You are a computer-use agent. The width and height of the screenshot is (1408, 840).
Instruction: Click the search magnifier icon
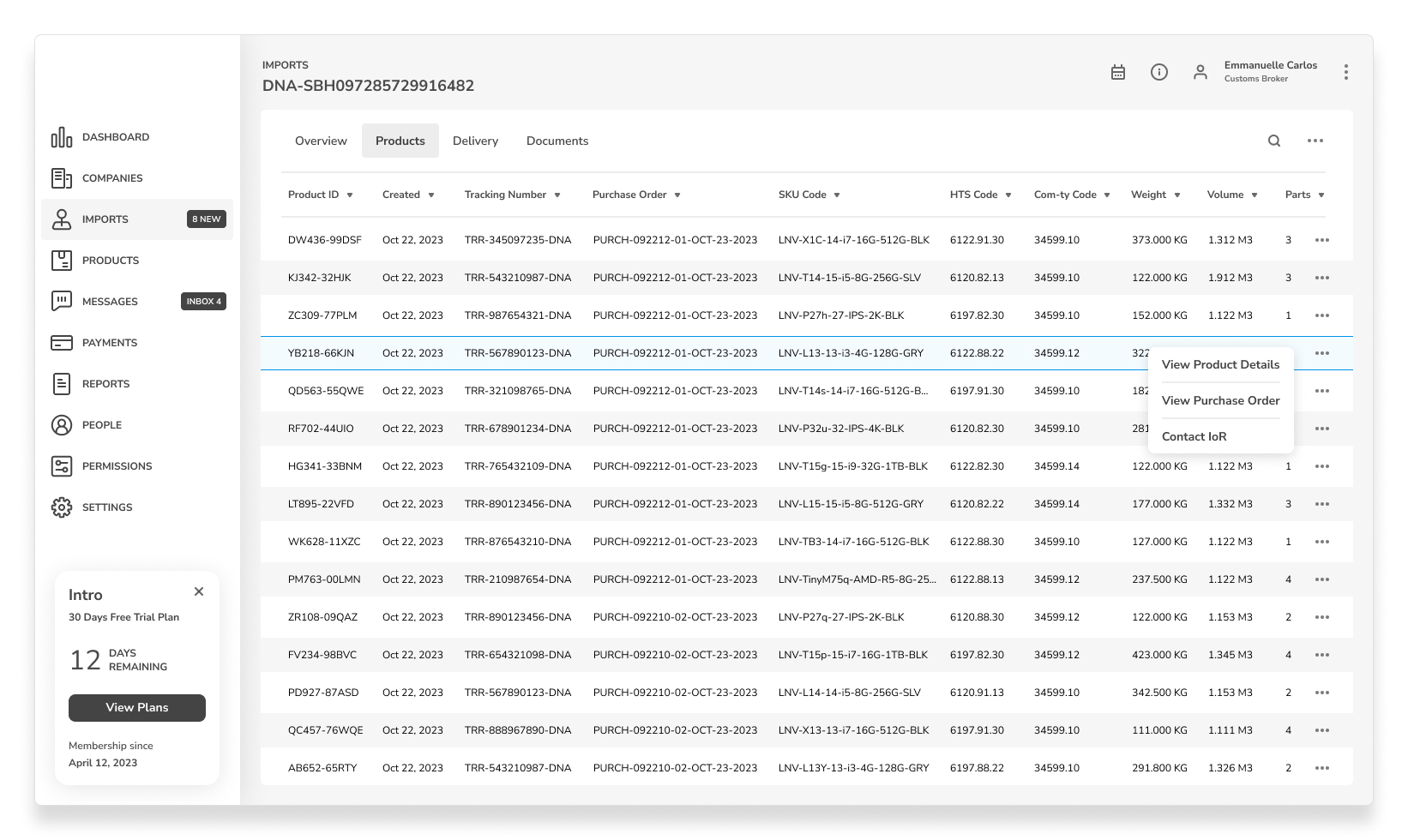tap(1274, 141)
